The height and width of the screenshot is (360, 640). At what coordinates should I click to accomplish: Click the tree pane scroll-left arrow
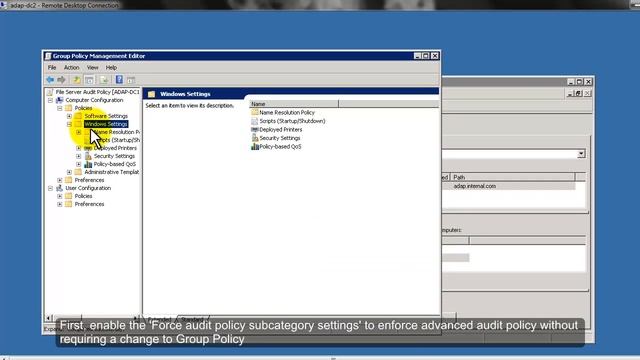[48, 318]
